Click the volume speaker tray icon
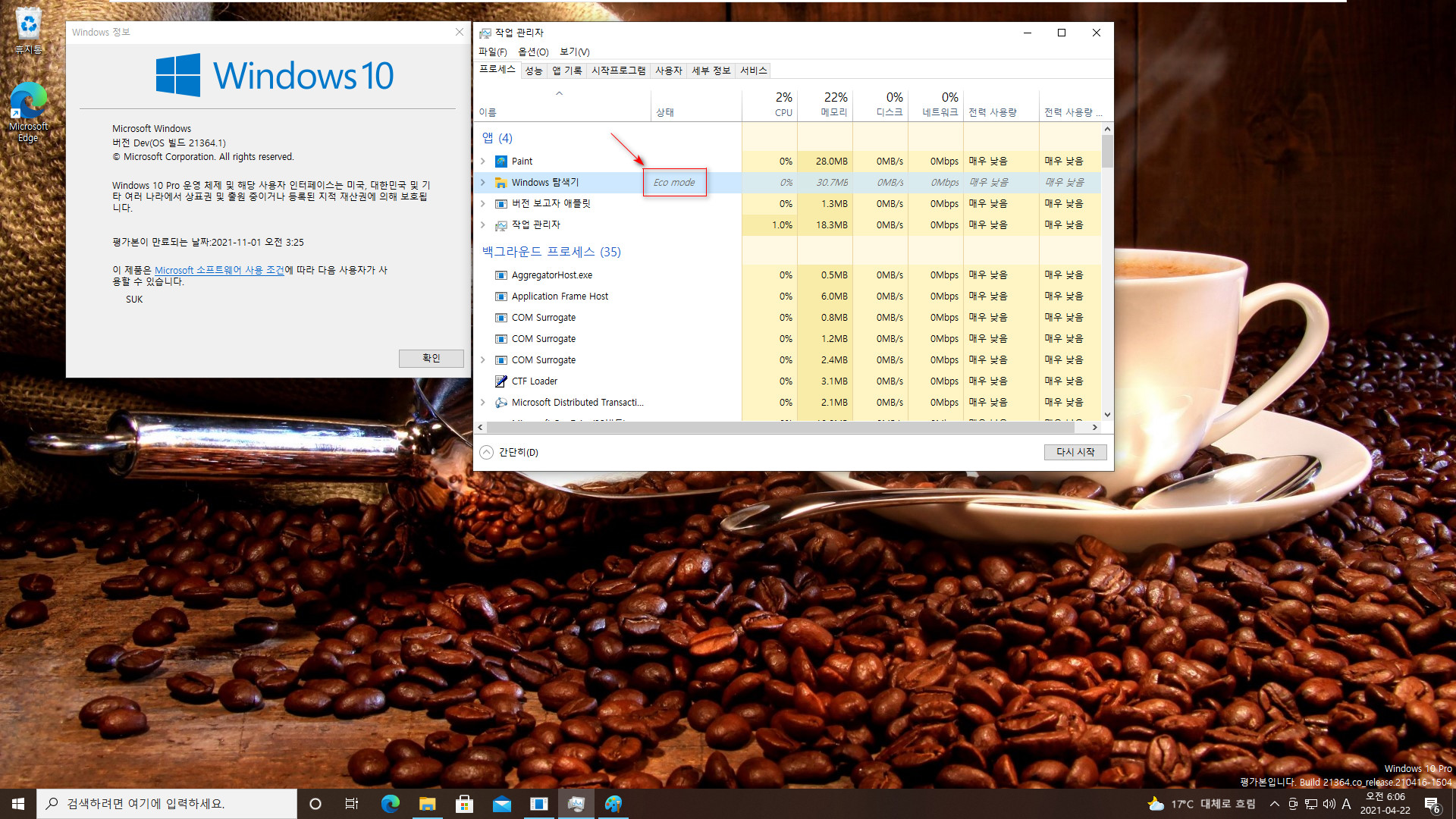The image size is (1456, 819). [x=1329, y=804]
